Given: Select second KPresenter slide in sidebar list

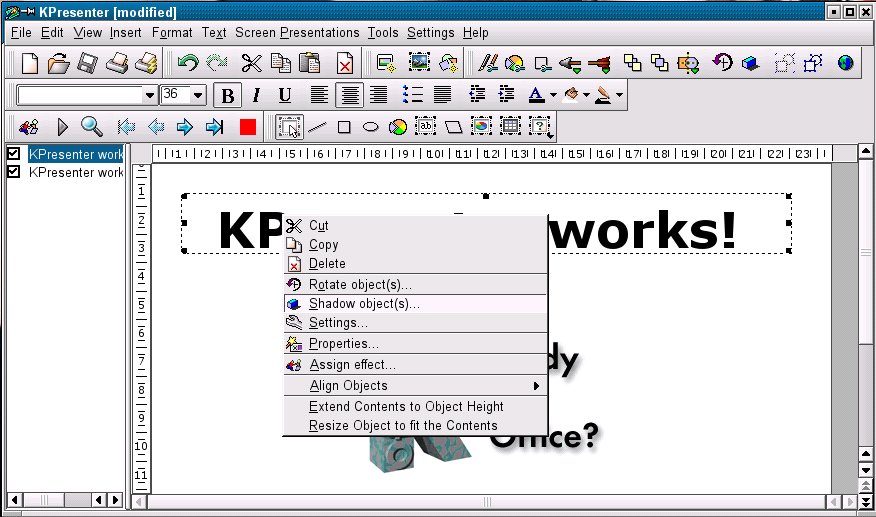Looking at the screenshot, I should [x=75, y=172].
